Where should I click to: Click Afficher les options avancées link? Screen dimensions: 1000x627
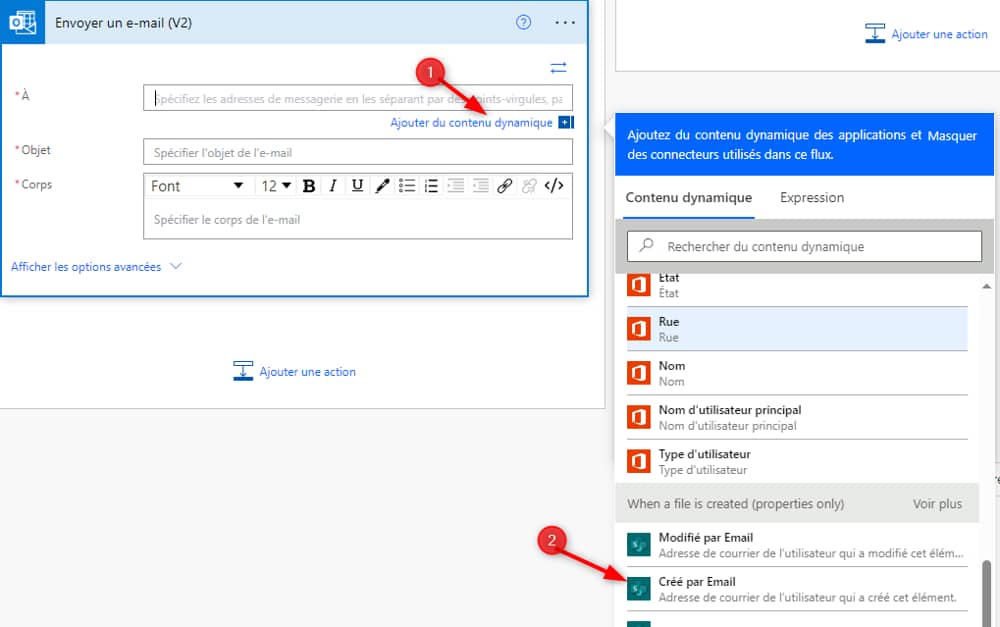pyautogui.click(x=86, y=267)
